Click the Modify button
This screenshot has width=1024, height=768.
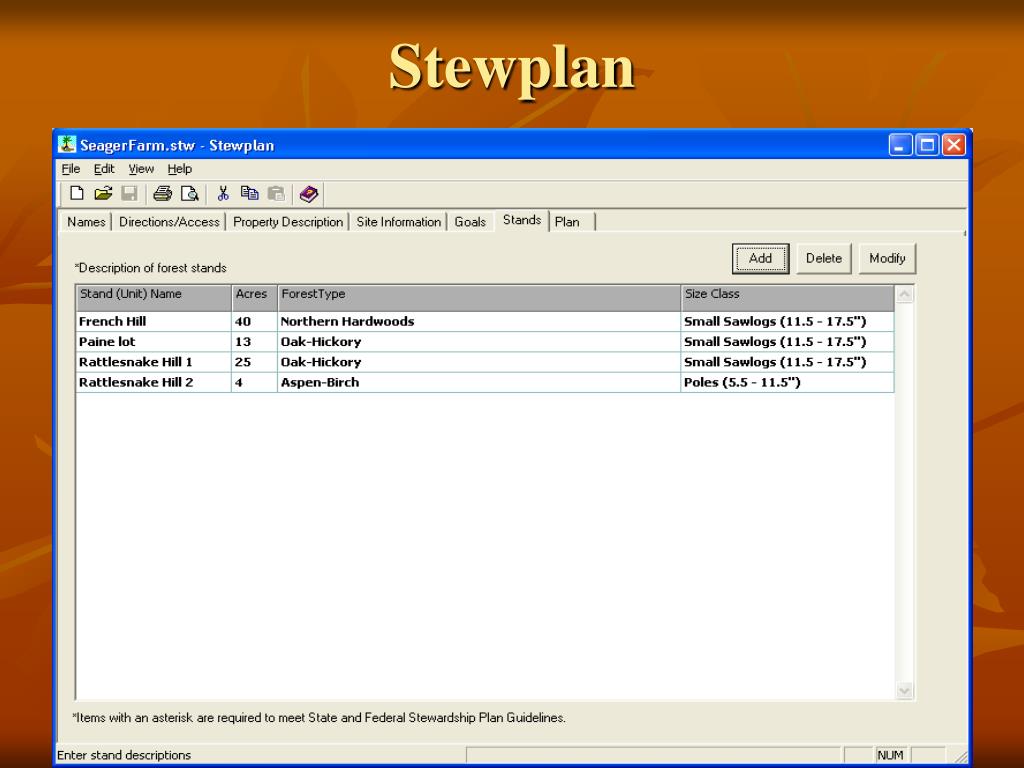pyautogui.click(x=887, y=259)
